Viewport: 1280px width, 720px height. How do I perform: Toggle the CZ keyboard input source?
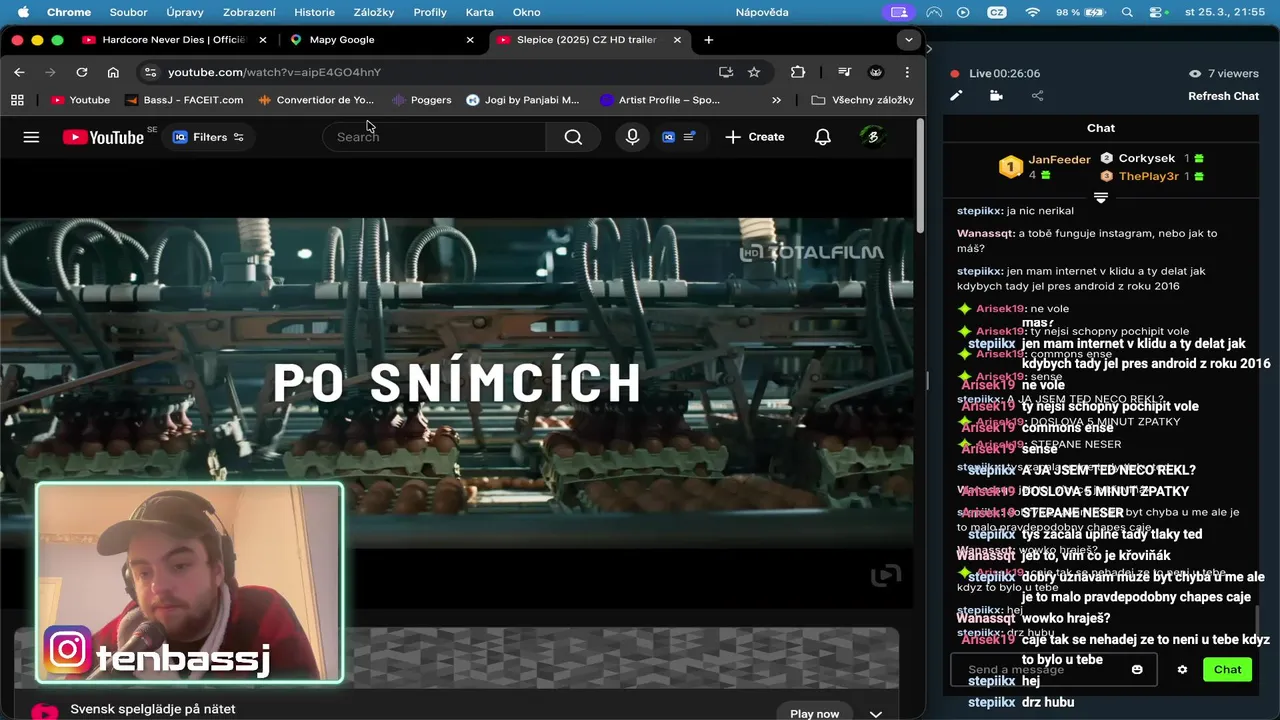pyautogui.click(x=997, y=12)
